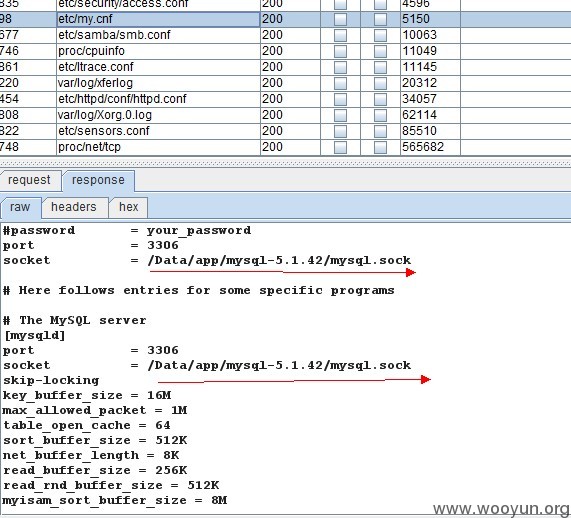
Task: Click the length value 85510
Action: coord(419,131)
